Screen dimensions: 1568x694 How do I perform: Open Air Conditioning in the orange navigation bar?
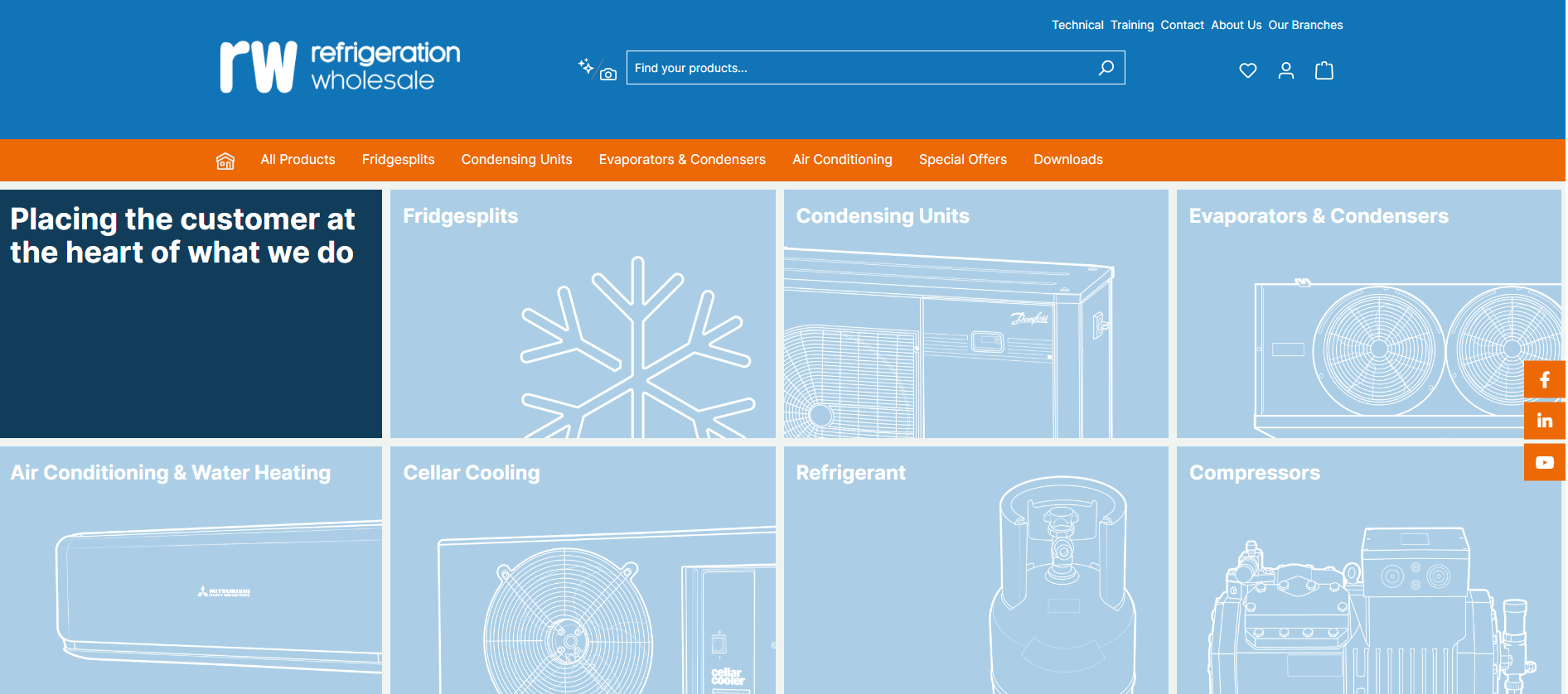tap(842, 160)
